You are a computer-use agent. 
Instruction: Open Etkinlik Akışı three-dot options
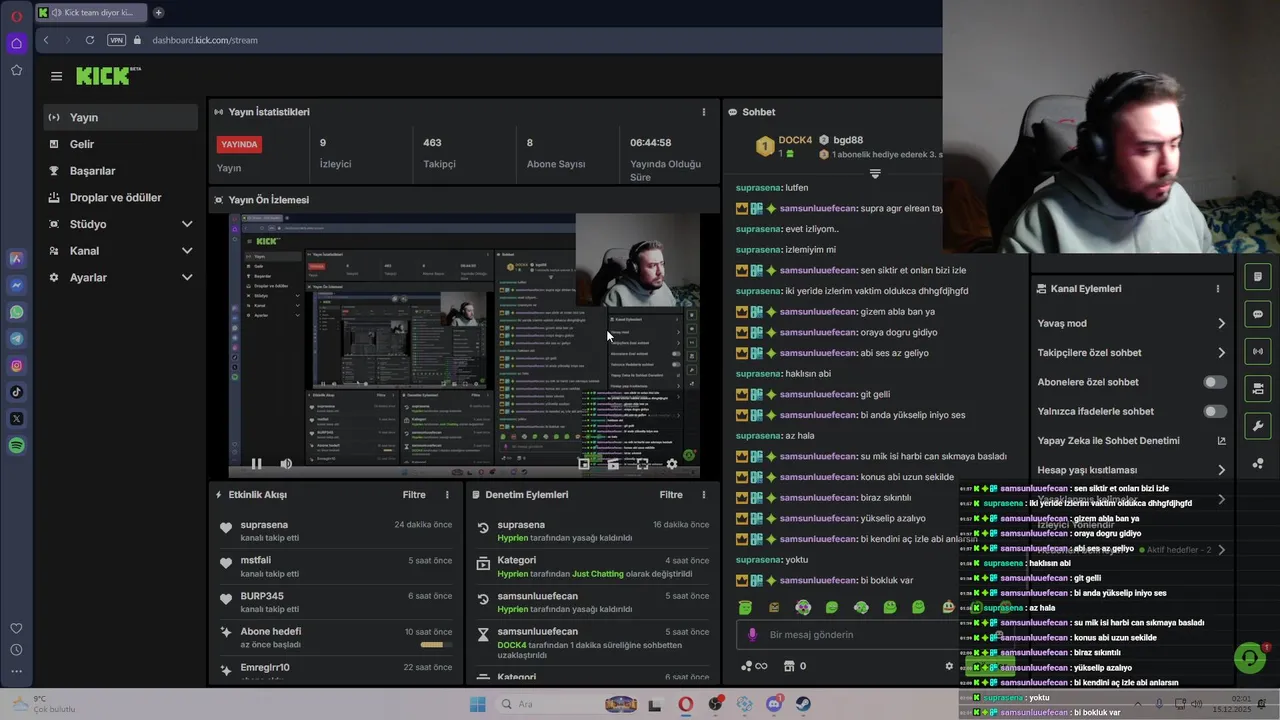pyautogui.click(x=447, y=495)
